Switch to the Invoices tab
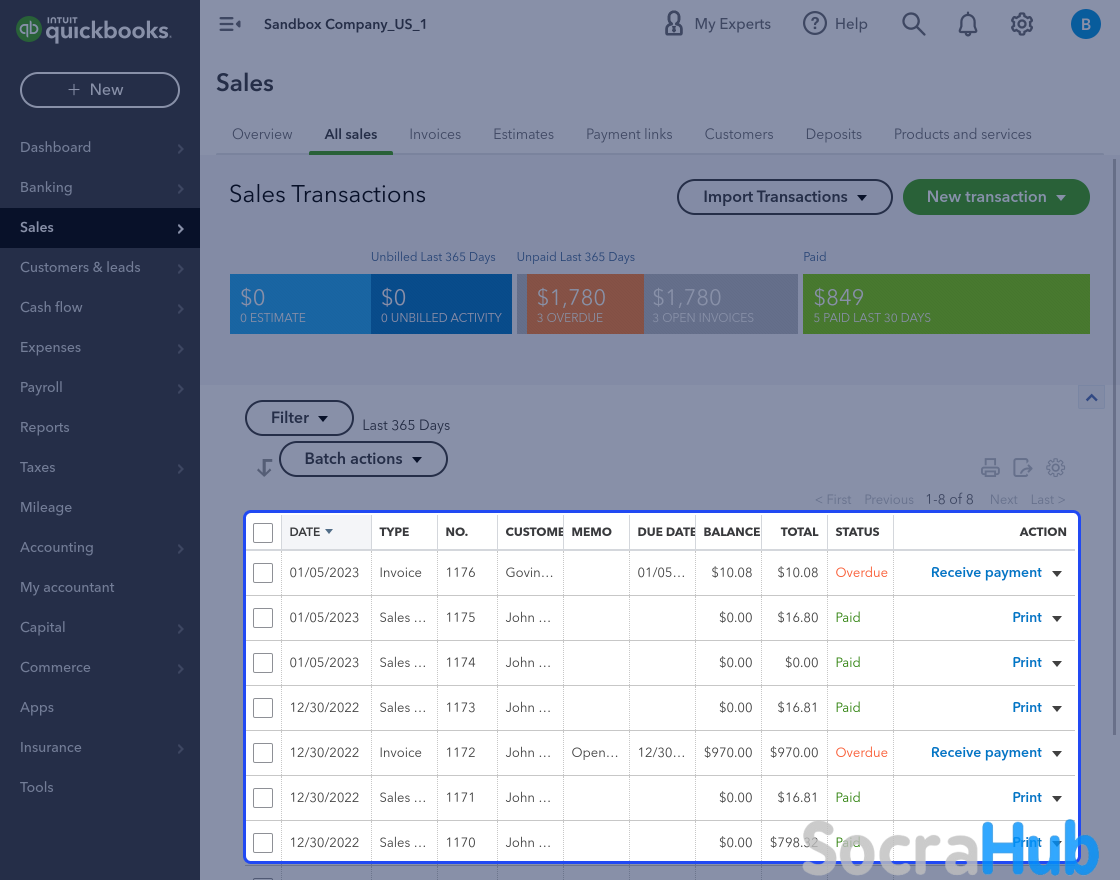Image resolution: width=1120 pixels, height=880 pixels. point(435,134)
